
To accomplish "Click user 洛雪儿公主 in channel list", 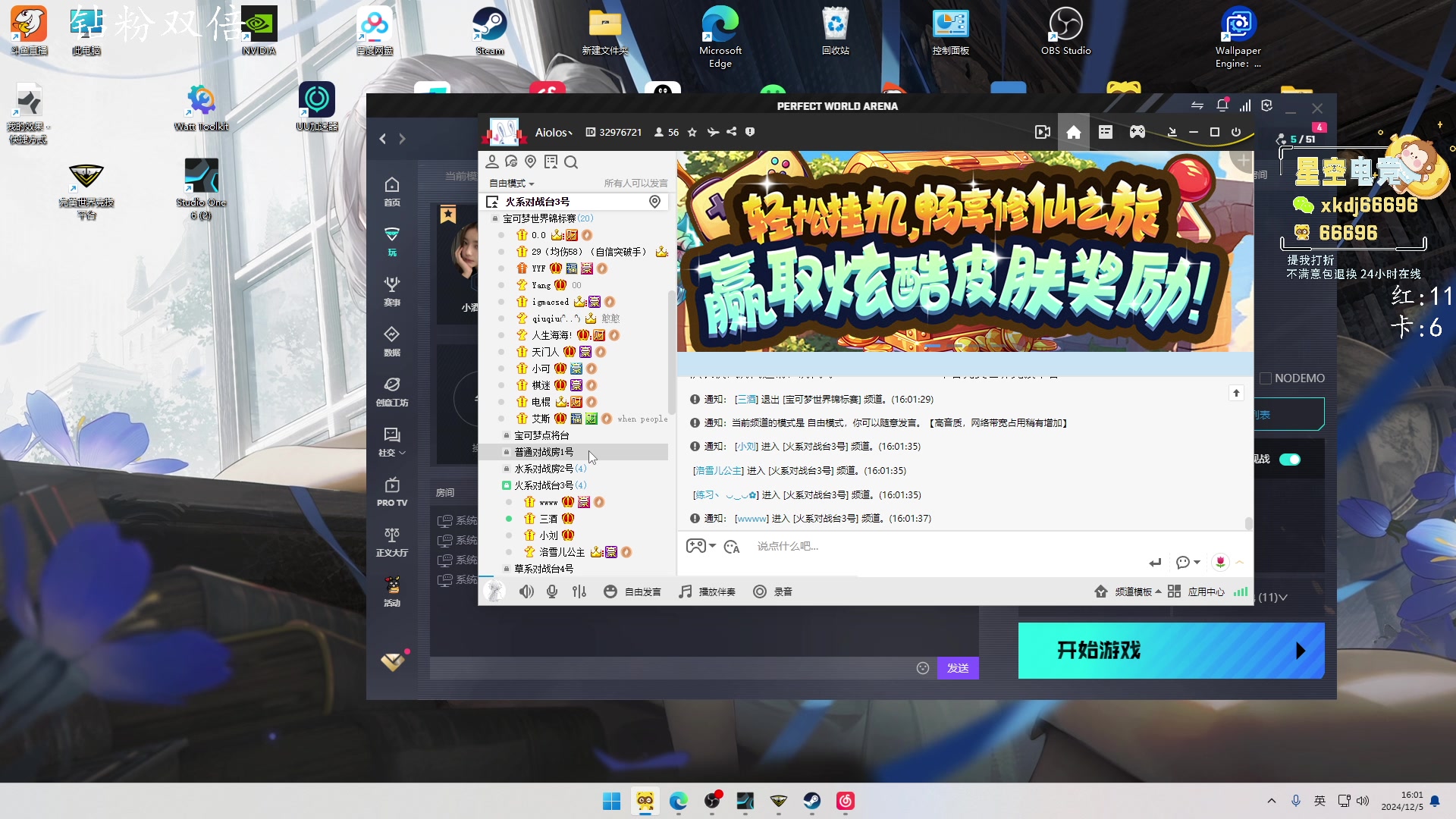I will 562,552.
